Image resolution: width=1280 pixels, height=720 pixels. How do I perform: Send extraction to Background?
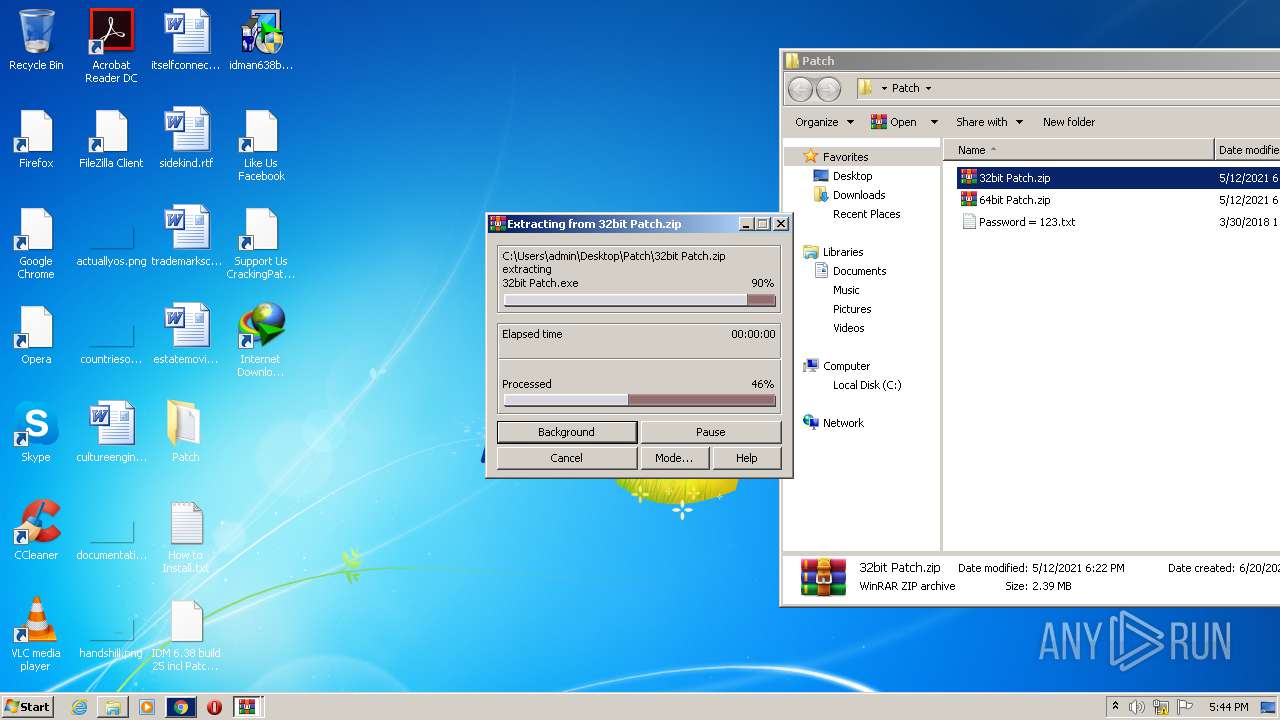pos(567,432)
